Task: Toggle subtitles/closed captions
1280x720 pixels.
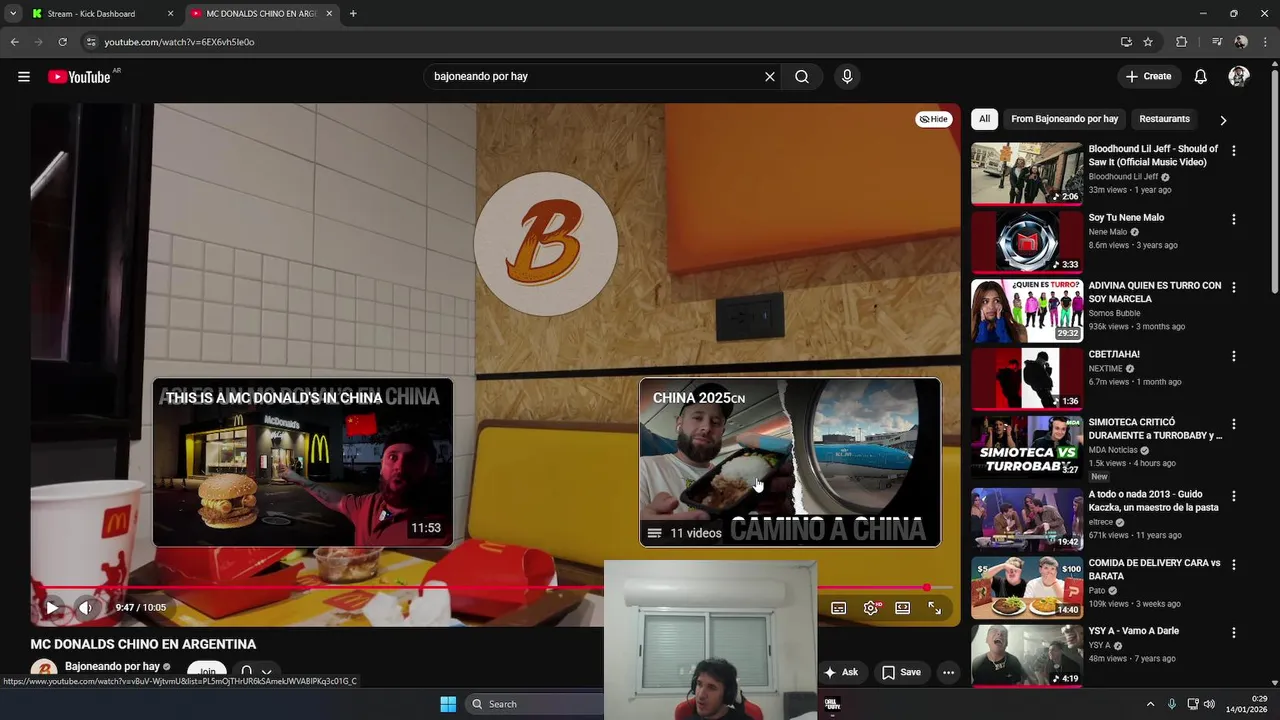Action: click(x=839, y=608)
